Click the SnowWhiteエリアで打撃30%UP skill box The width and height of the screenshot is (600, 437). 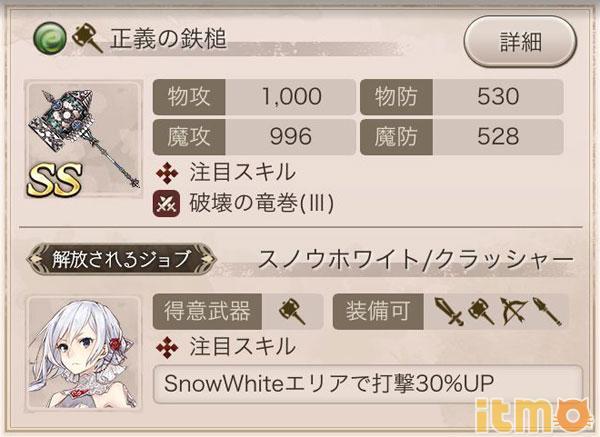368,384
